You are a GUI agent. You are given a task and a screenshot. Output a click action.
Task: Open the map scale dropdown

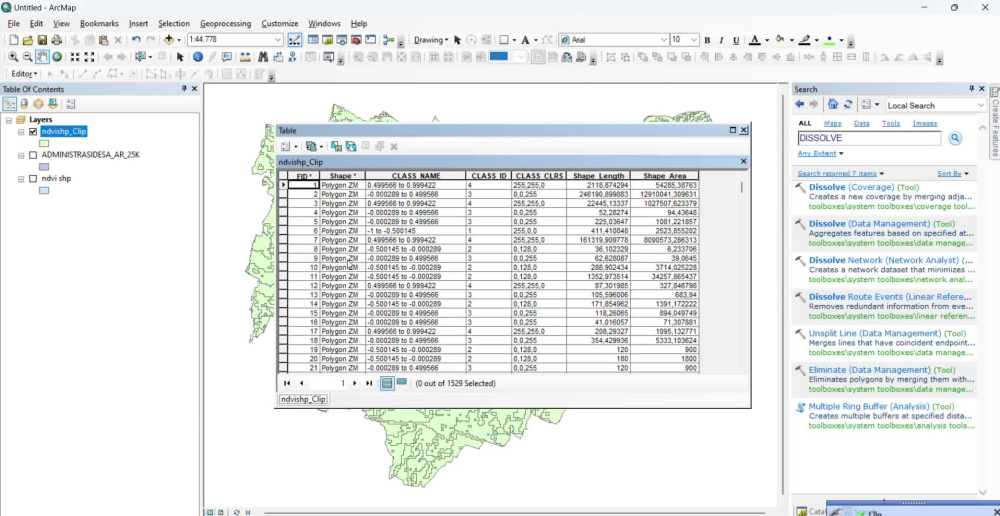click(277, 40)
